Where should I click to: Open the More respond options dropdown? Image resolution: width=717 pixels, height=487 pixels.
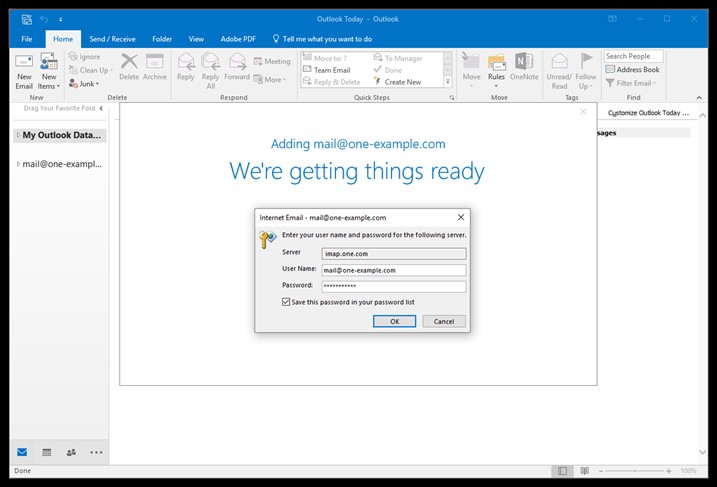point(270,80)
